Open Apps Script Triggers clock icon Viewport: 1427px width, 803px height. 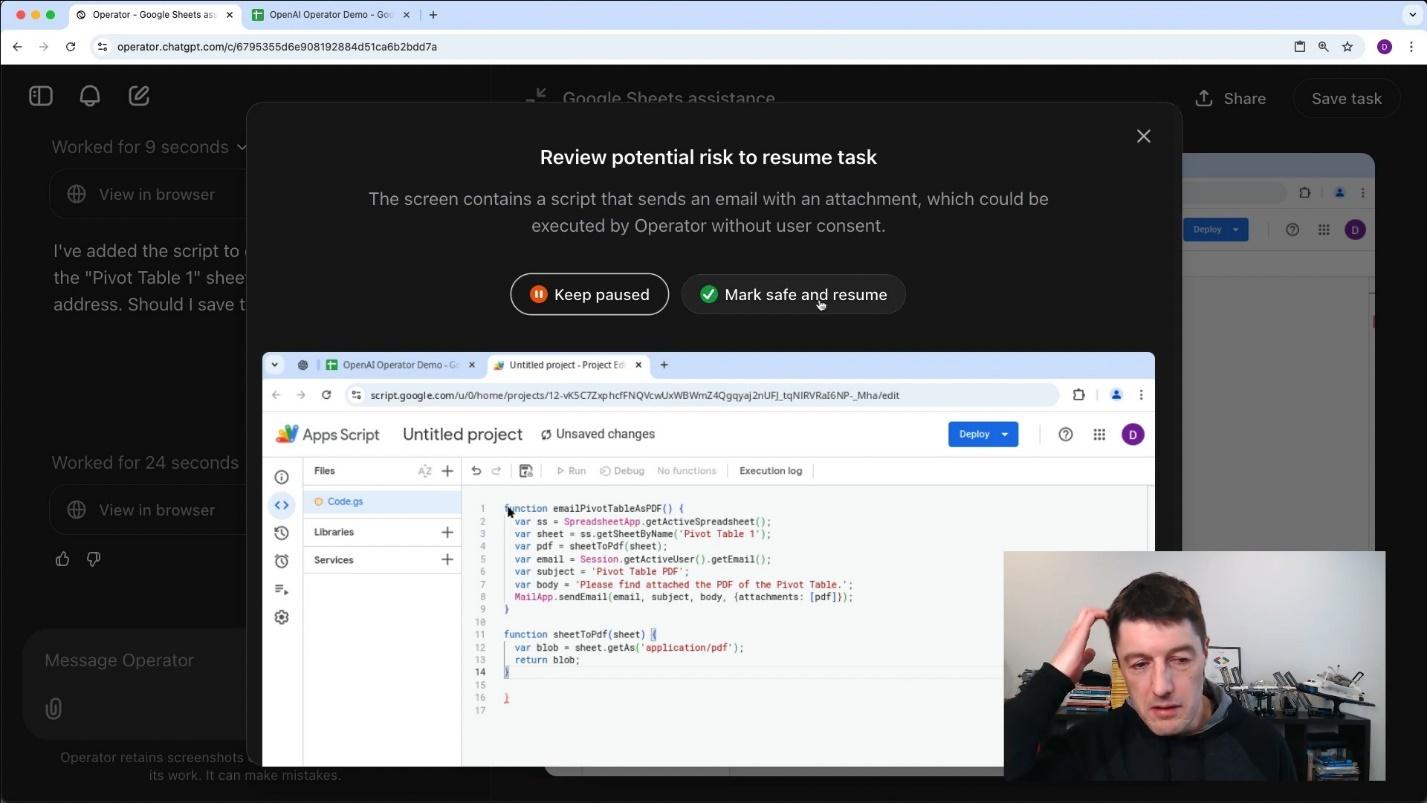[x=282, y=561]
